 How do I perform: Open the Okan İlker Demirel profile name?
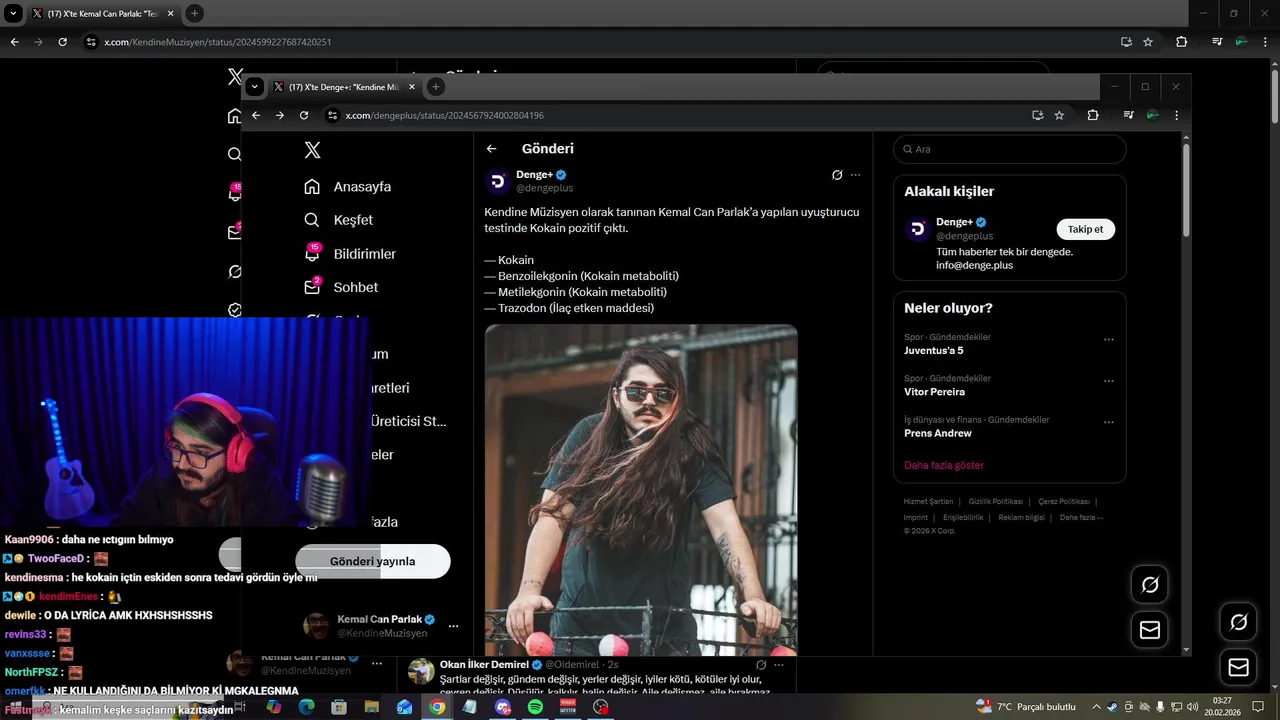(484, 665)
